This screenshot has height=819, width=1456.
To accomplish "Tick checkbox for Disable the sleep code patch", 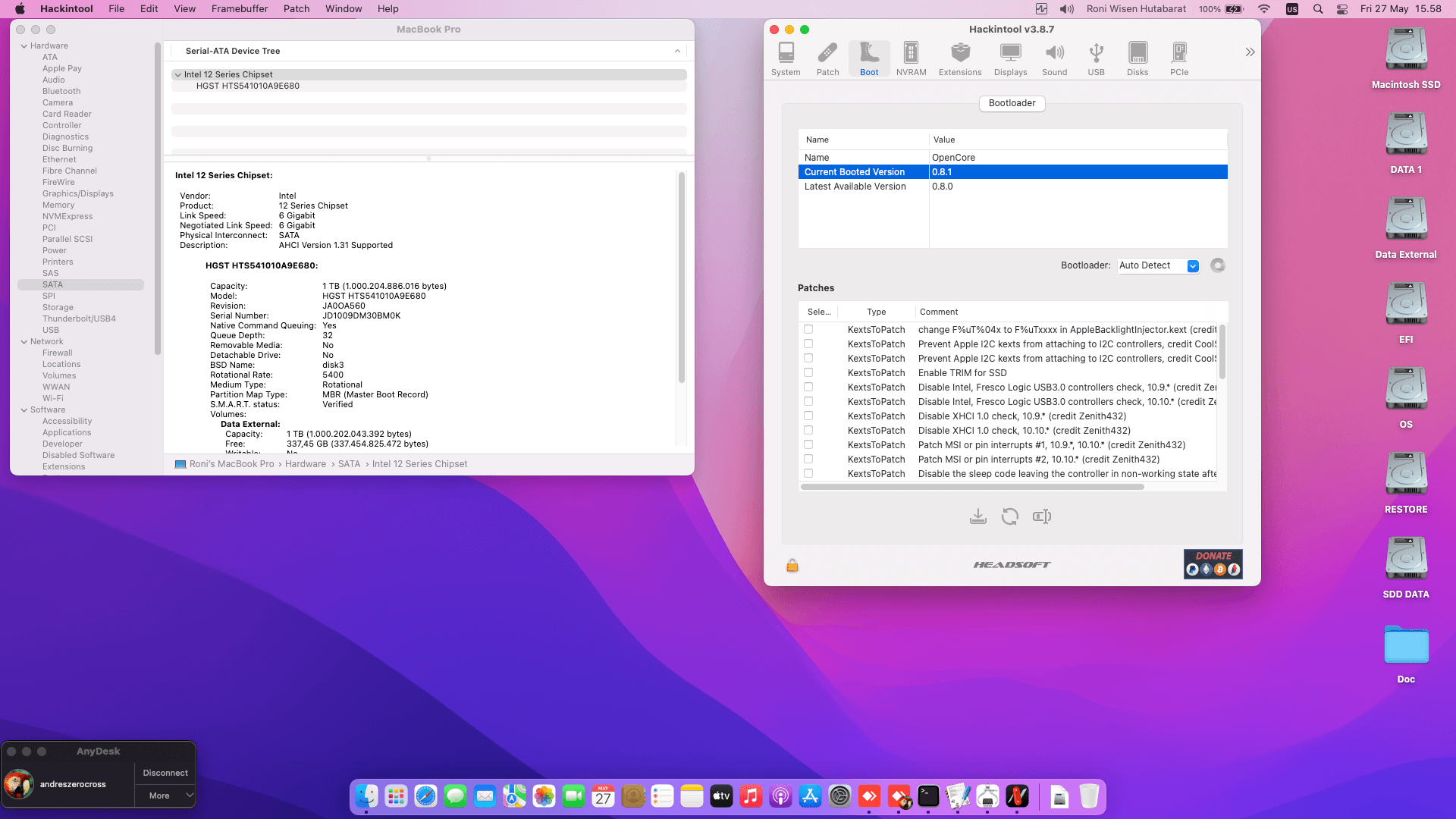I will click(x=808, y=474).
